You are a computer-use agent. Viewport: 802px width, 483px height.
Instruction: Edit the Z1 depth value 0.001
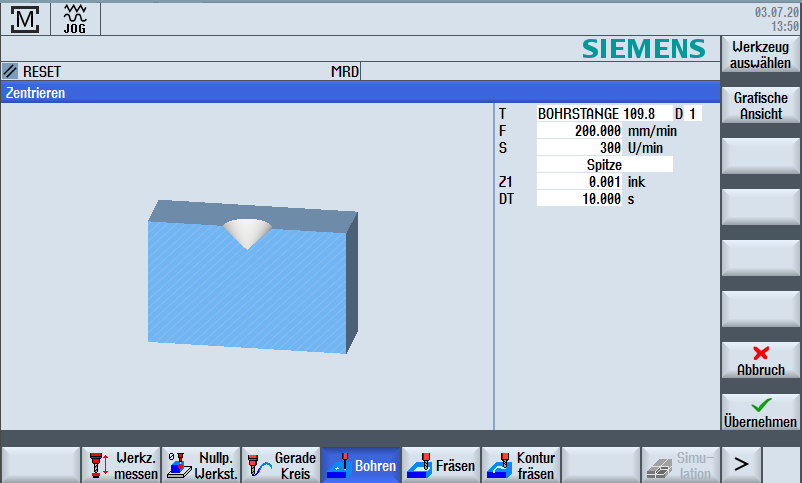579,182
